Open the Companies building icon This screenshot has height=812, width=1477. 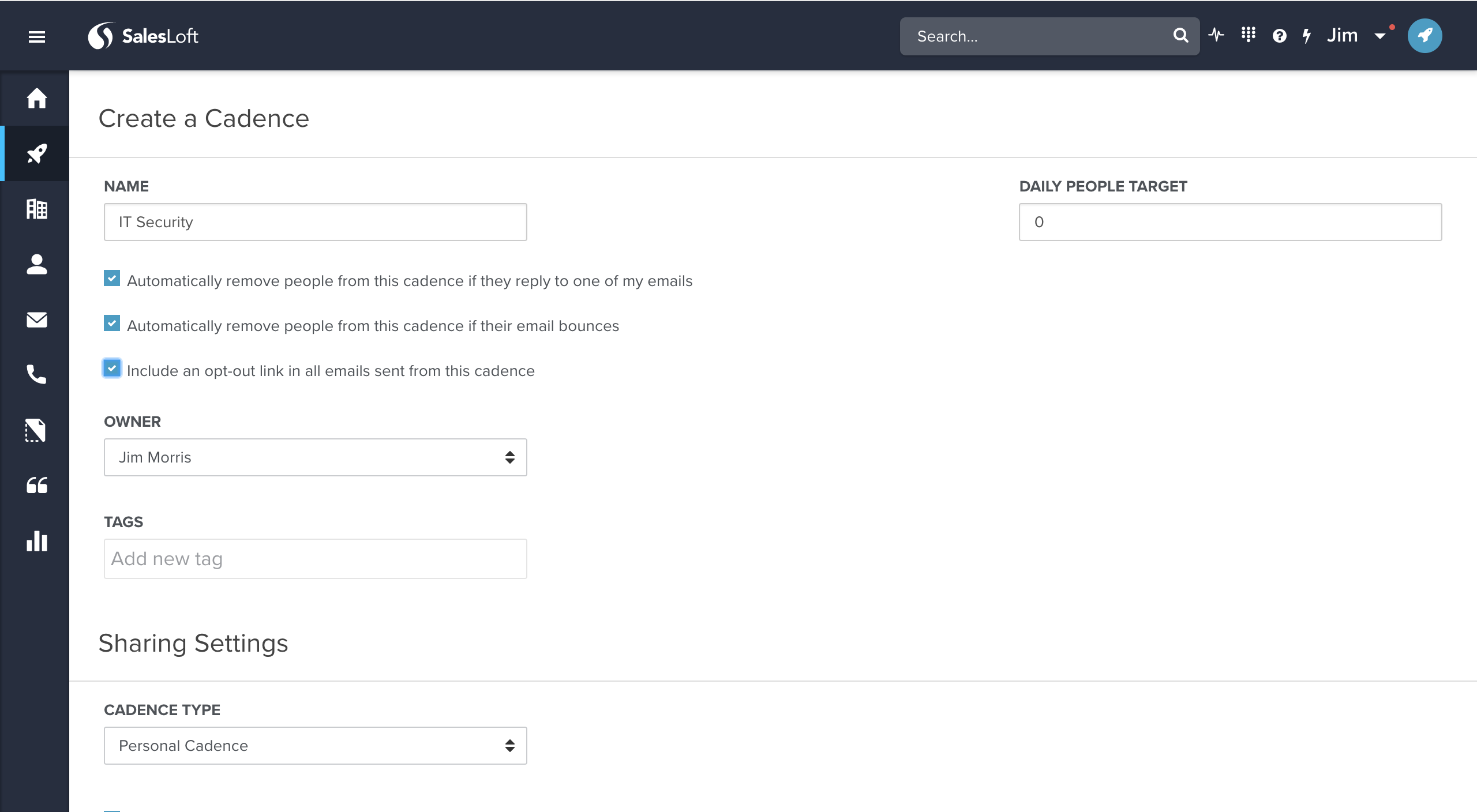pyautogui.click(x=36, y=209)
